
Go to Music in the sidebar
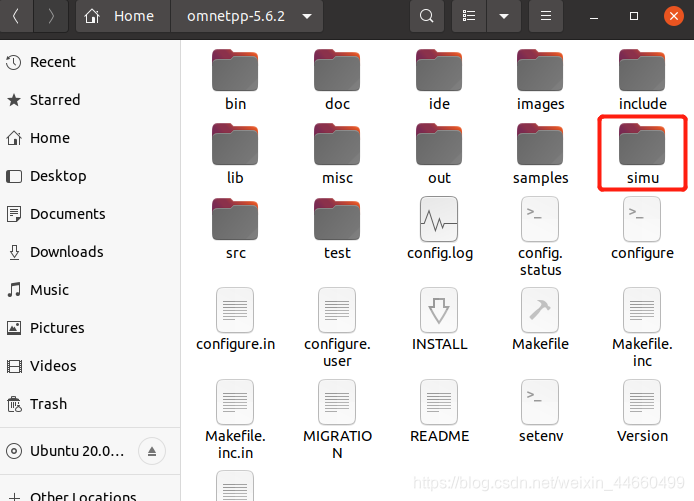point(90,290)
